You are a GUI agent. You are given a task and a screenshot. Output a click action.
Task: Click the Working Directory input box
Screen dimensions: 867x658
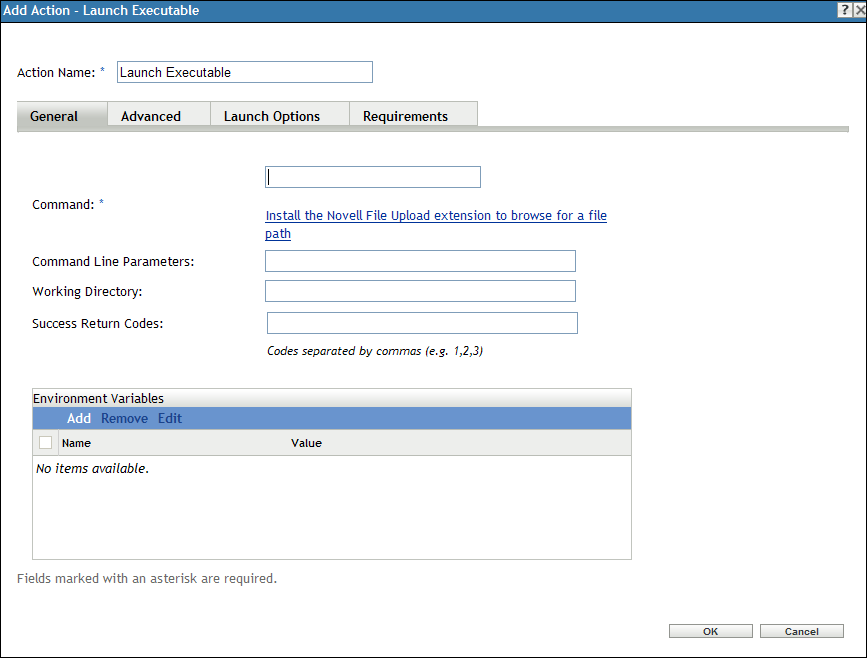click(x=420, y=290)
